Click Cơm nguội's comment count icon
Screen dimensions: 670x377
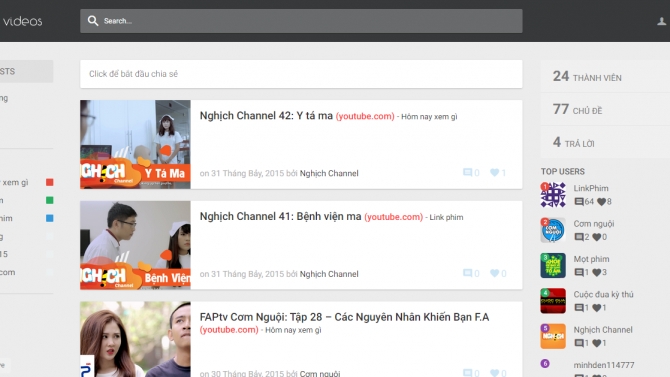579,237
